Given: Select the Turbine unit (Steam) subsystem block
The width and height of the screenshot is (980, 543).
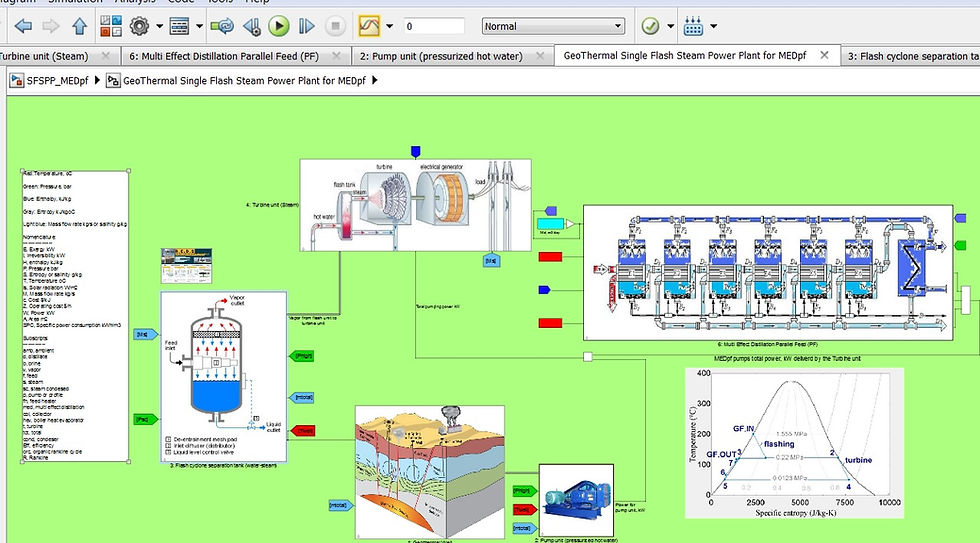Looking at the screenshot, I should pyautogui.click(x=416, y=205).
